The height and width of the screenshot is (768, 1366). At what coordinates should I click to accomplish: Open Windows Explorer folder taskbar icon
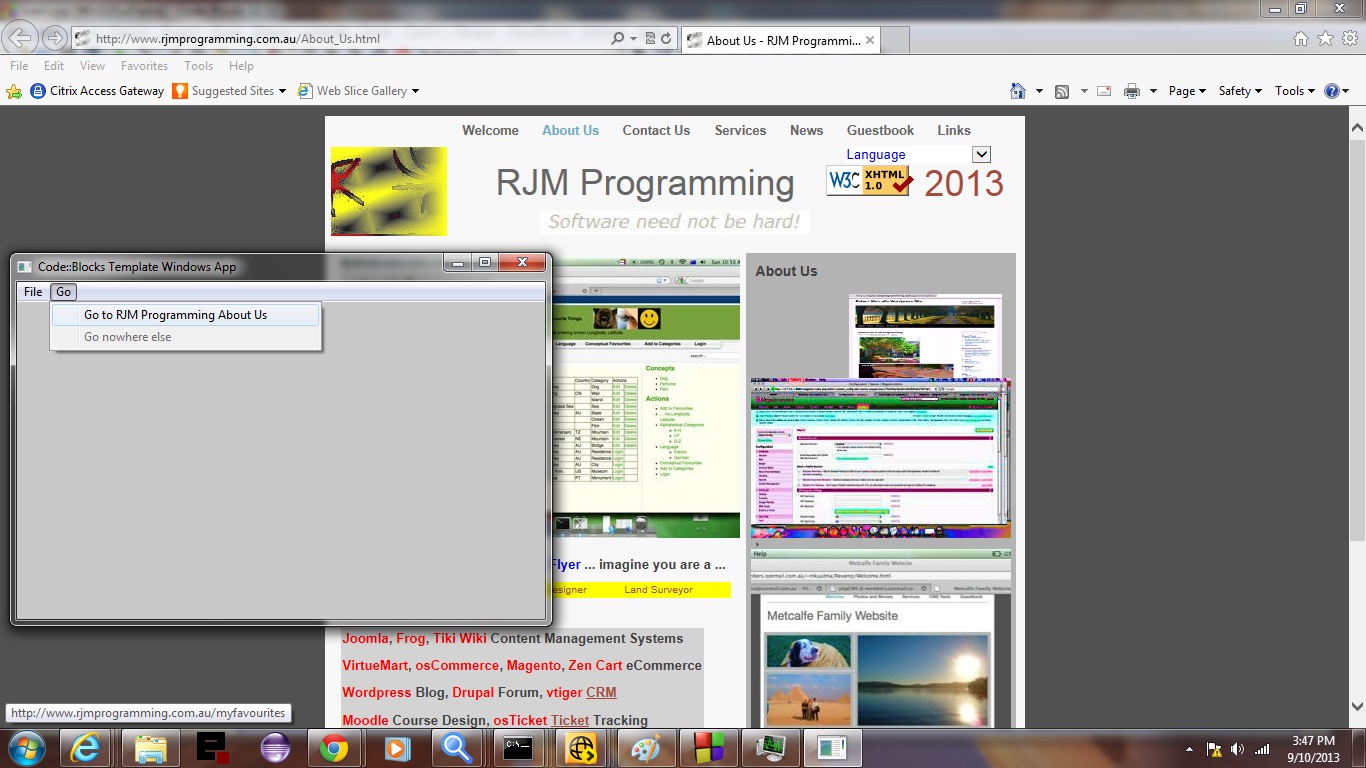point(151,748)
